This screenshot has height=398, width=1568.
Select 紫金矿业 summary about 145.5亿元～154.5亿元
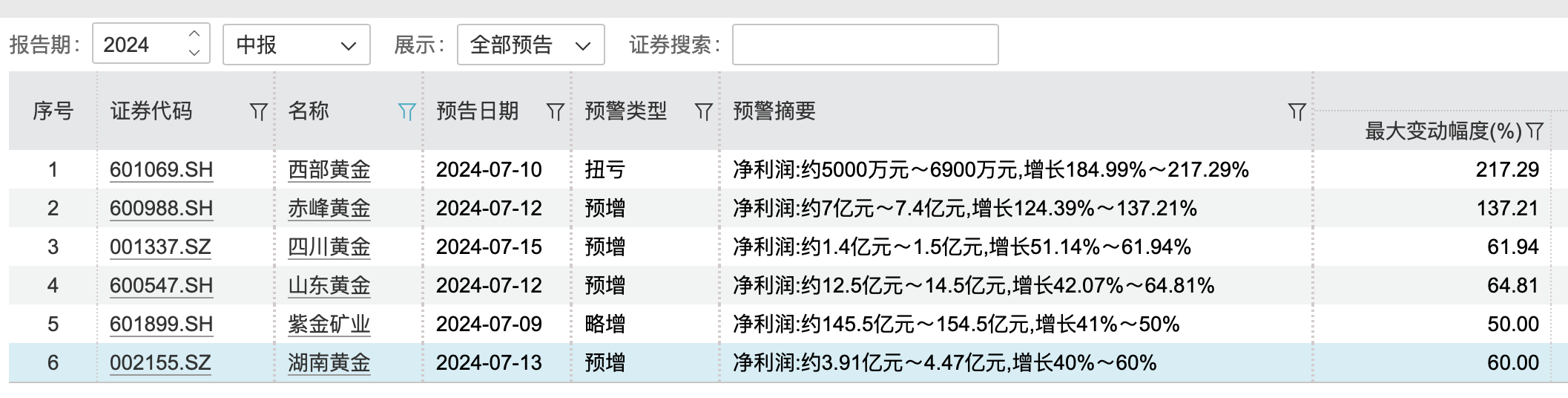point(956,324)
